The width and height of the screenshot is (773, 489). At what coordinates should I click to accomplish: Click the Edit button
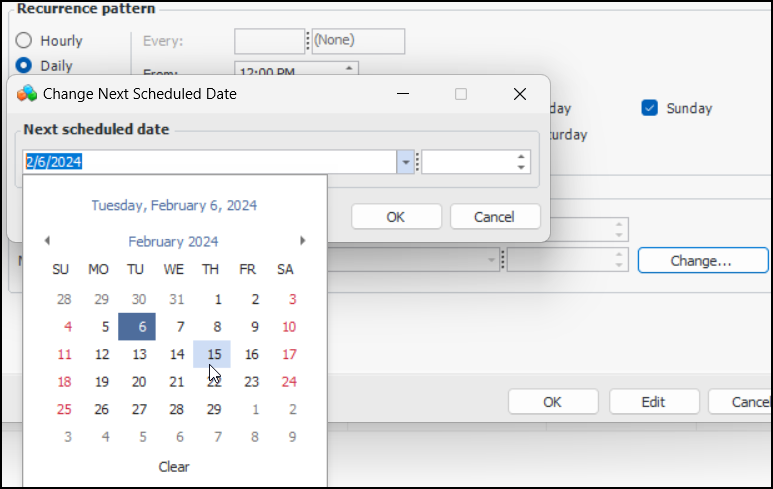pos(652,402)
